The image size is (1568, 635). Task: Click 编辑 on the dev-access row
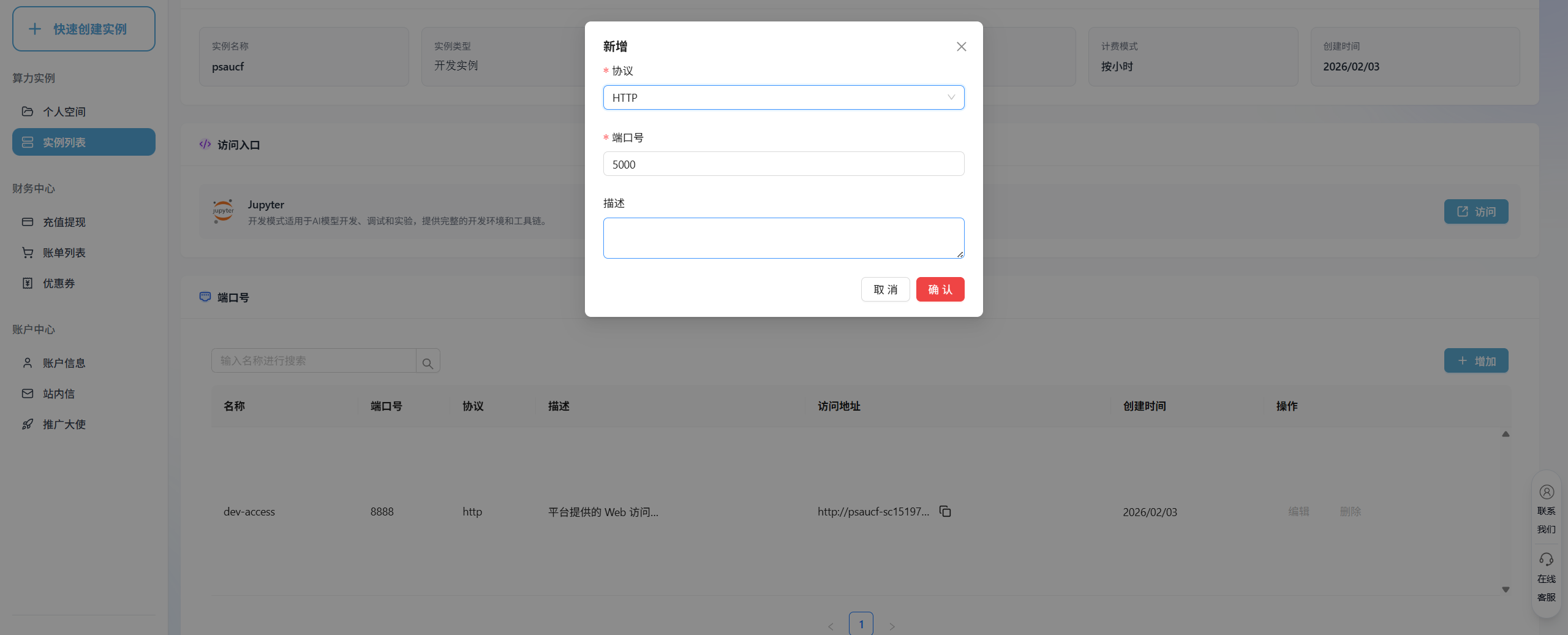(x=1298, y=511)
